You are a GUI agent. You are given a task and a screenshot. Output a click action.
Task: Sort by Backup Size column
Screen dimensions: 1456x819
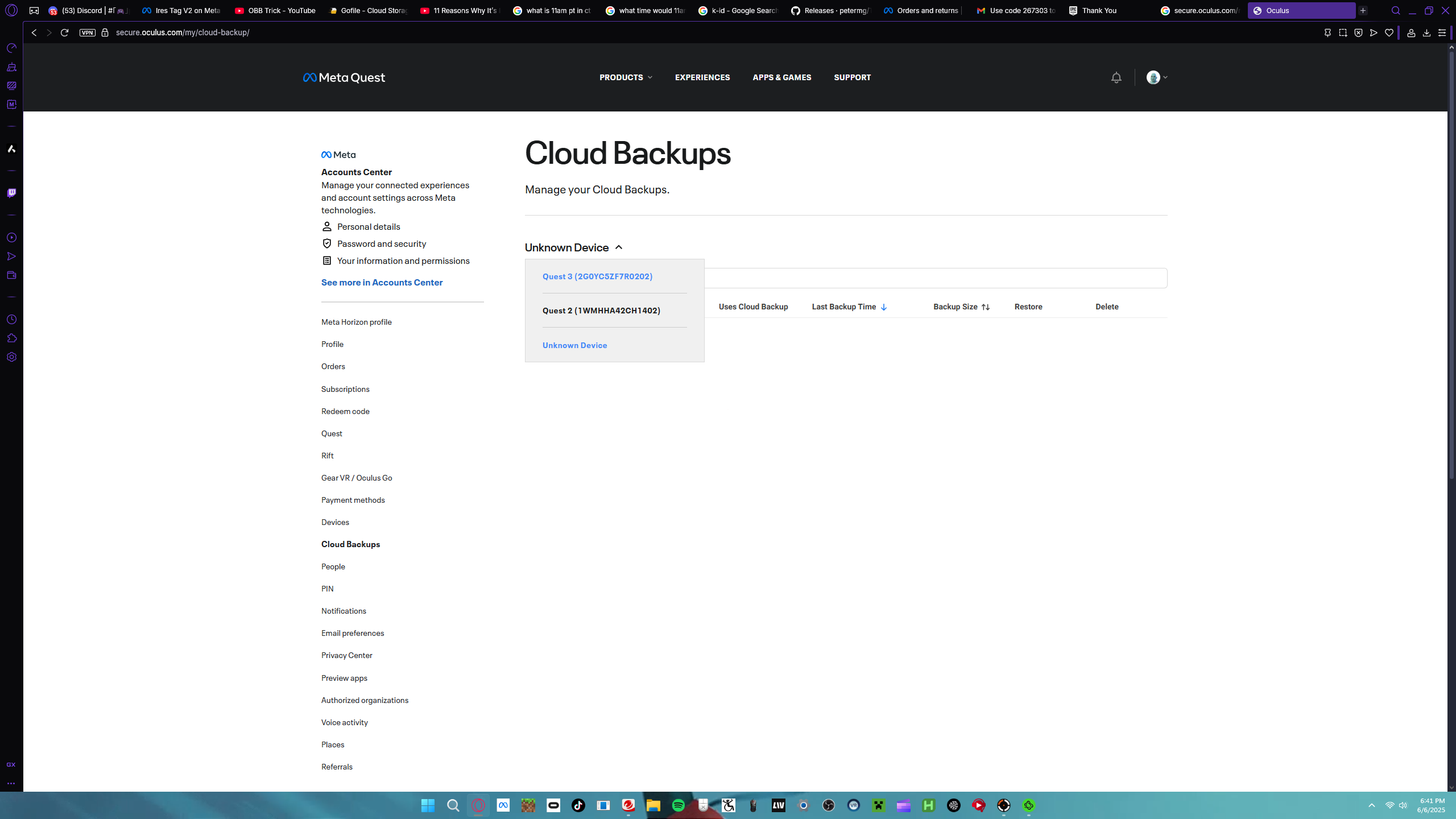tap(961, 307)
